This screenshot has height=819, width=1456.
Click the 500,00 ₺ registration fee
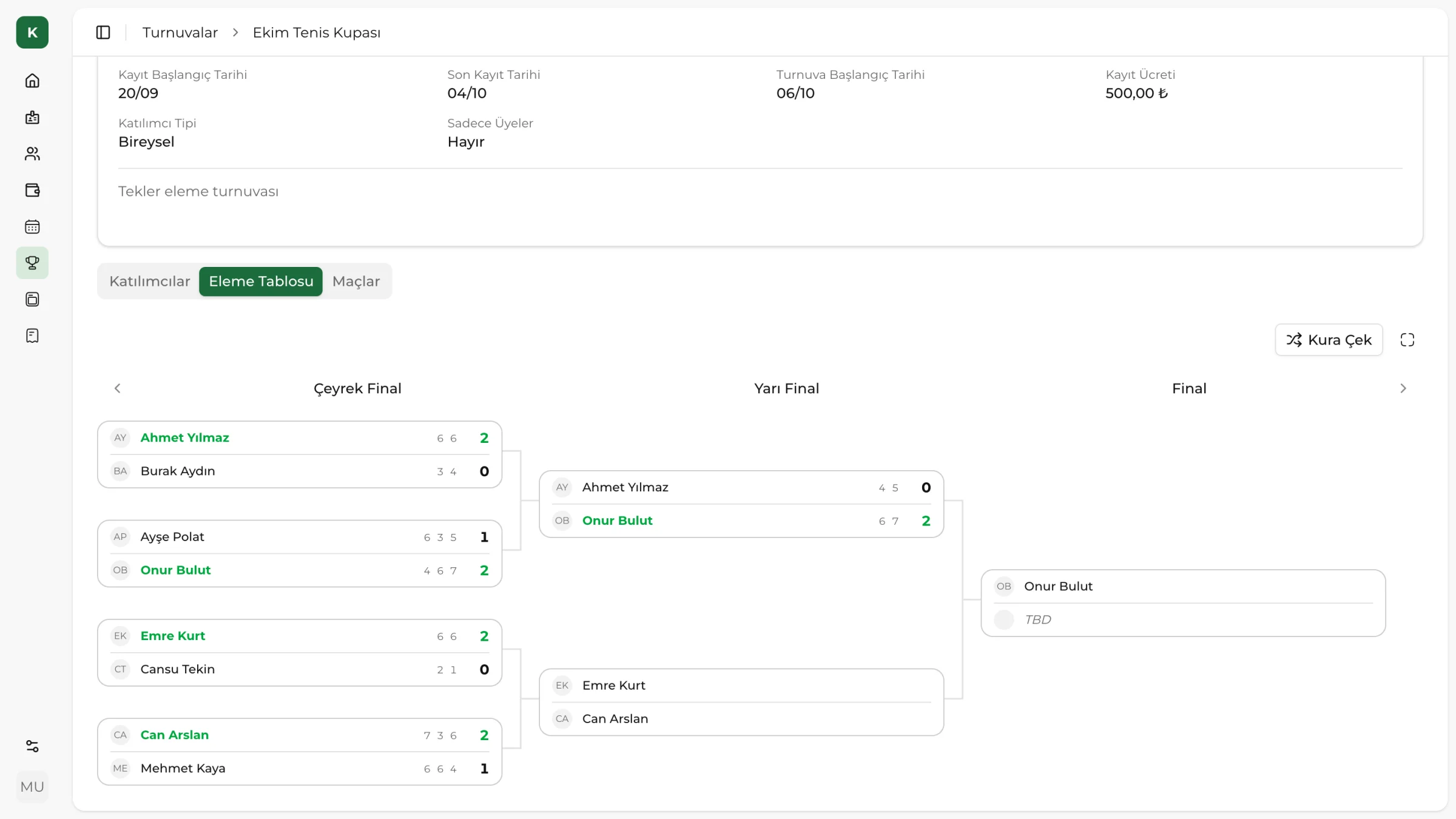coord(1136,93)
